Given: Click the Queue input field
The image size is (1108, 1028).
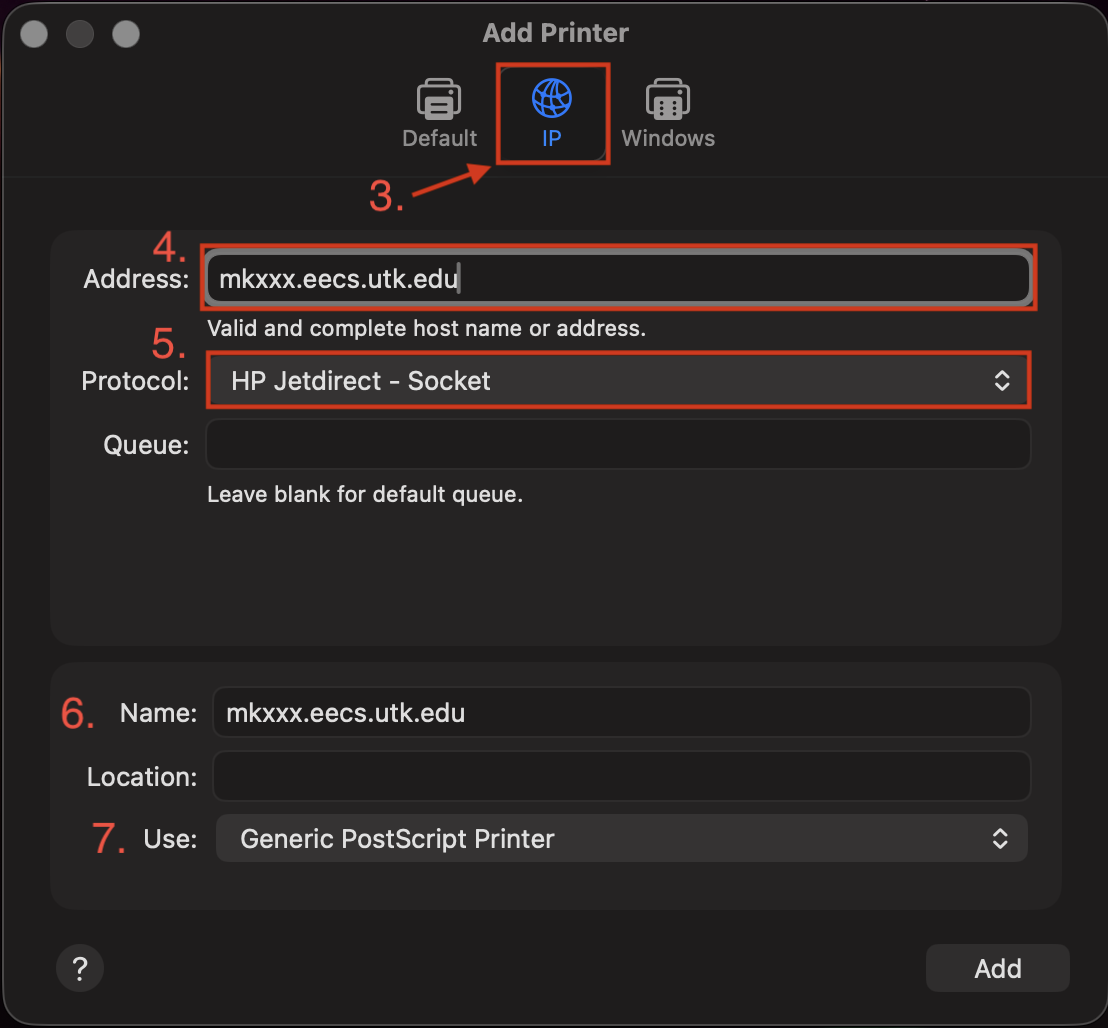Looking at the screenshot, I should click(x=618, y=444).
